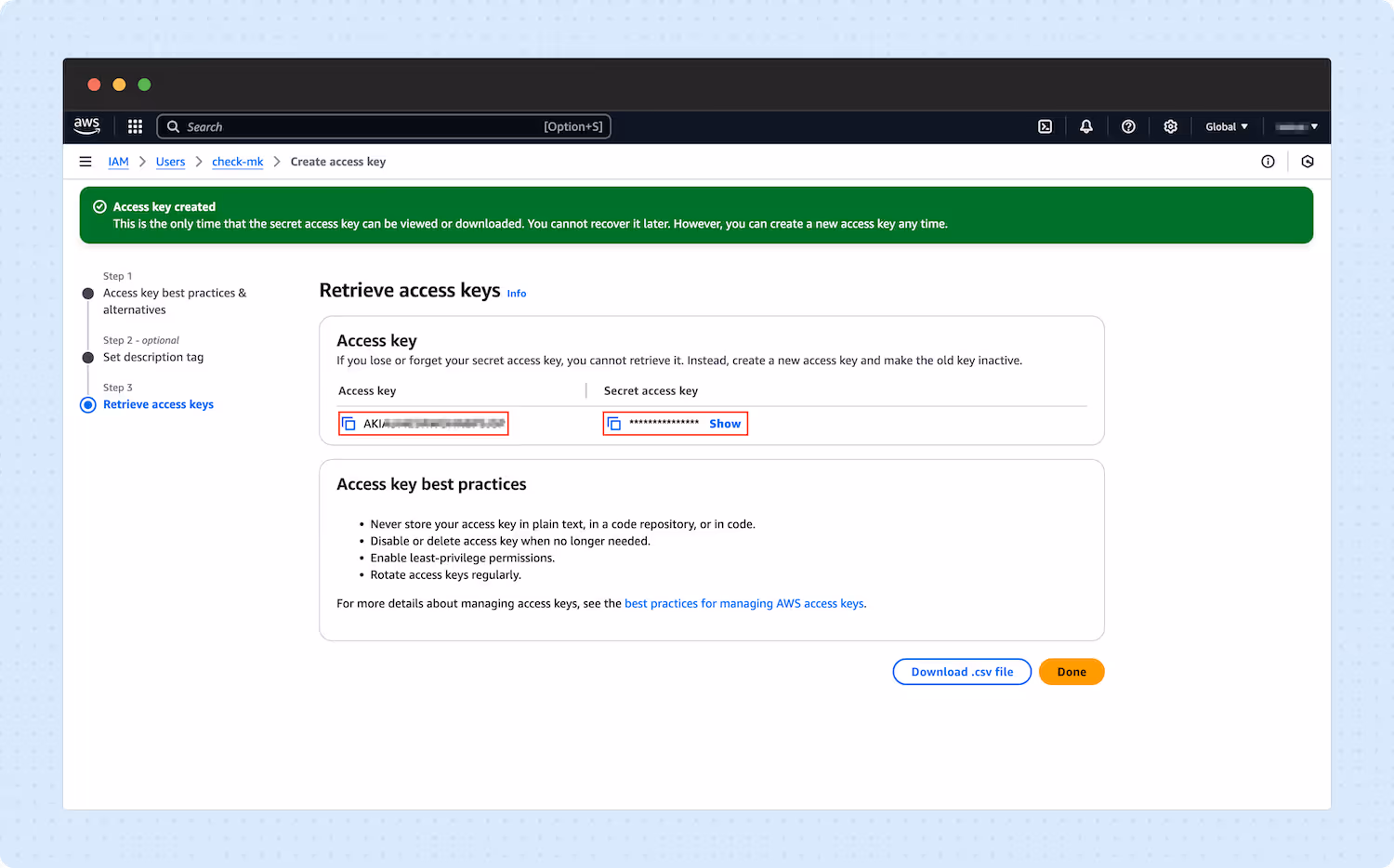Open the settings gear icon

(x=1170, y=126)
